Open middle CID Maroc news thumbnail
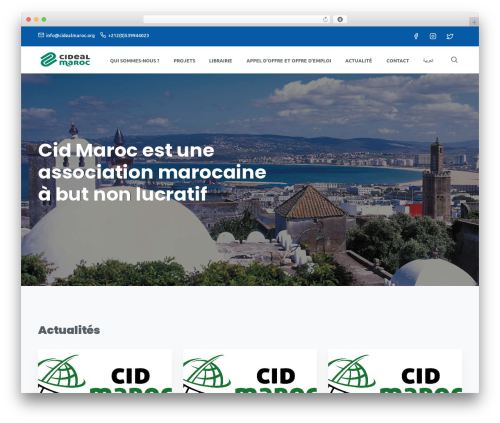 pyautogui.click(x=250, y=371)
